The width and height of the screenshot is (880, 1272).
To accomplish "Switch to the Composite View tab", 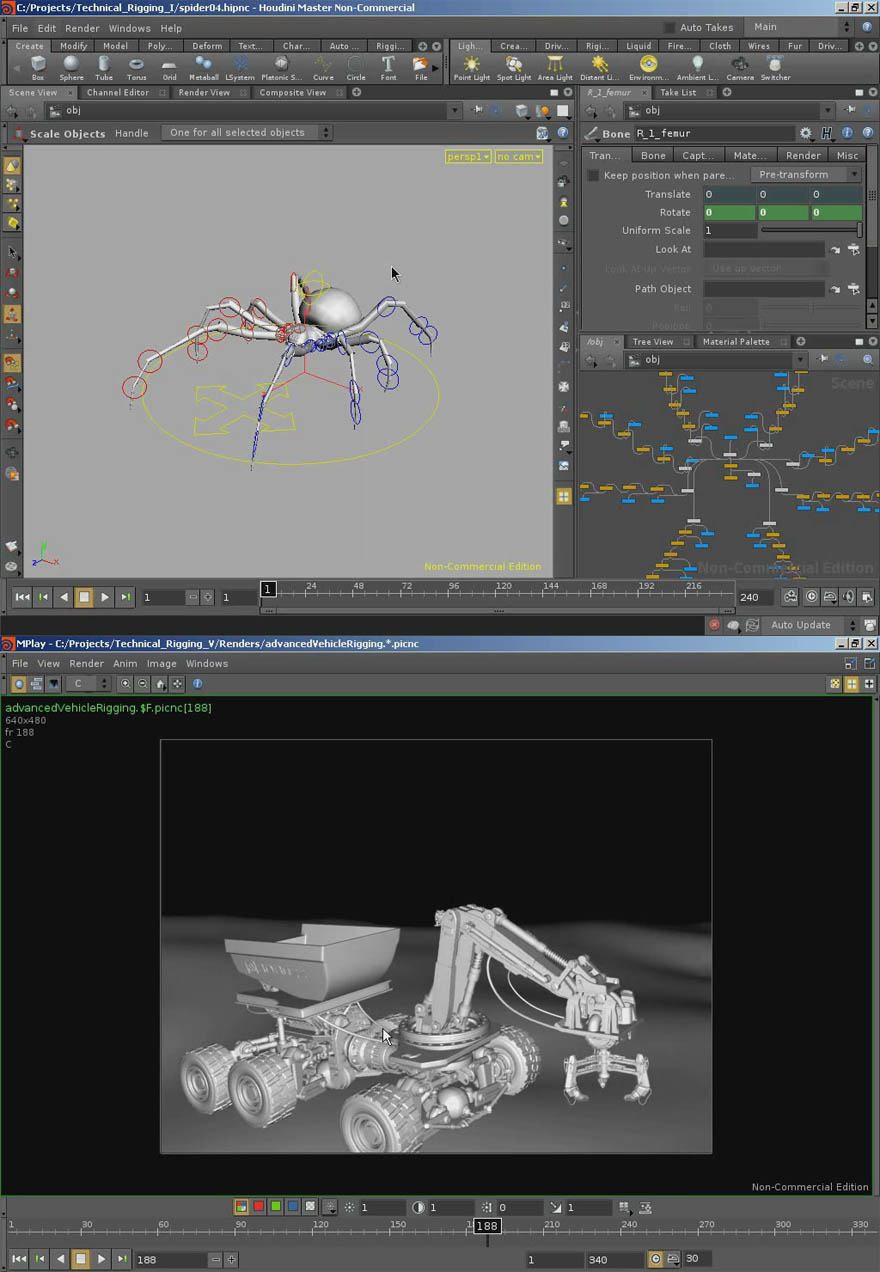I will 293,93.
